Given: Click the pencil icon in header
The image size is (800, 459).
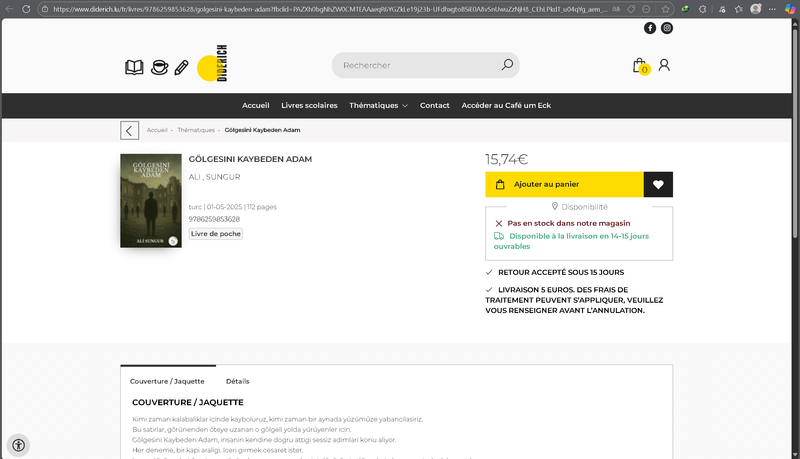Looking at the screenshot, I should (181, 67).
